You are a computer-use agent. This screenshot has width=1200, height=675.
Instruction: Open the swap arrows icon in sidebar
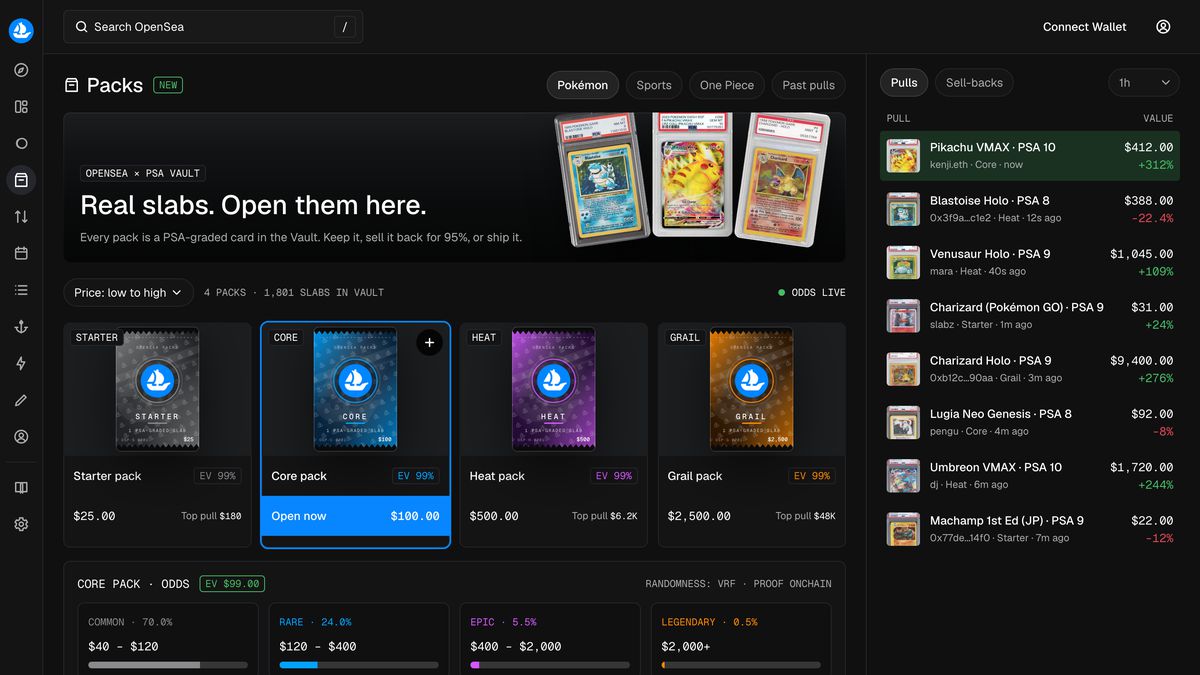click(21, 217)
